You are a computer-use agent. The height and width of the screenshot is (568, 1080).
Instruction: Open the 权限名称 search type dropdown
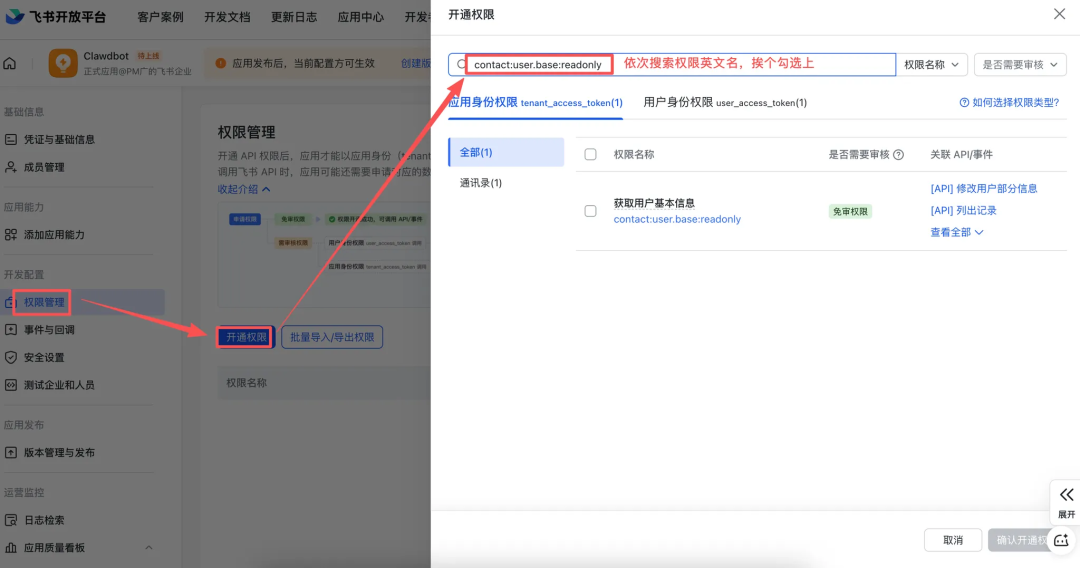pyautogui.click(x=931, y=64)
